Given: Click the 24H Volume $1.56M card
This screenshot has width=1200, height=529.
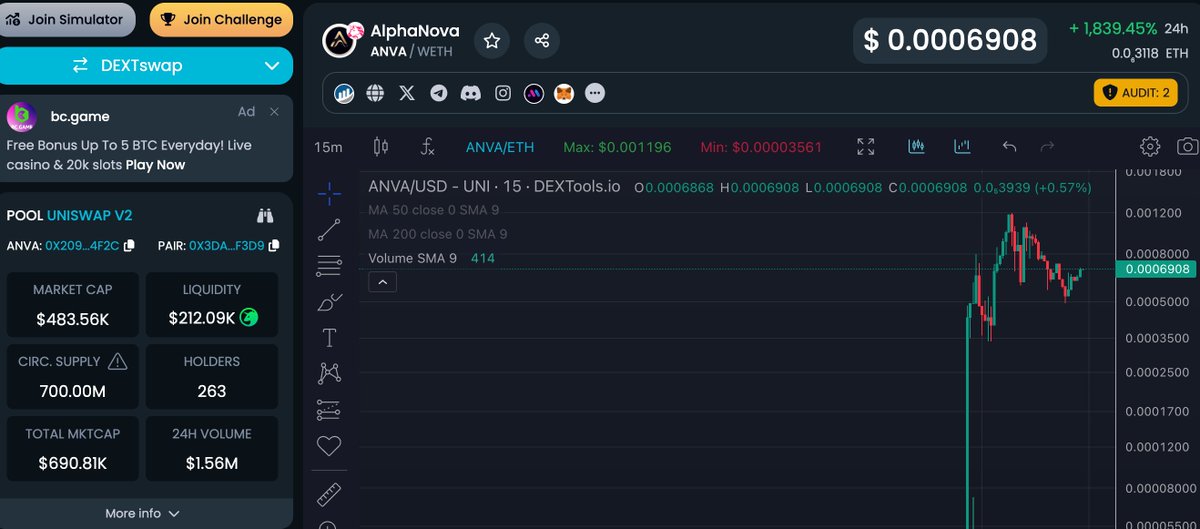Looking at the screenshot, I should (212, 449).
